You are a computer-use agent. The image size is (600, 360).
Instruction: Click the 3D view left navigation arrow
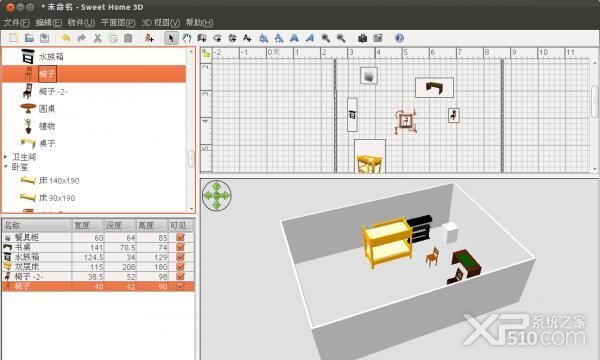pyautogui.click(x=207, y=195)
